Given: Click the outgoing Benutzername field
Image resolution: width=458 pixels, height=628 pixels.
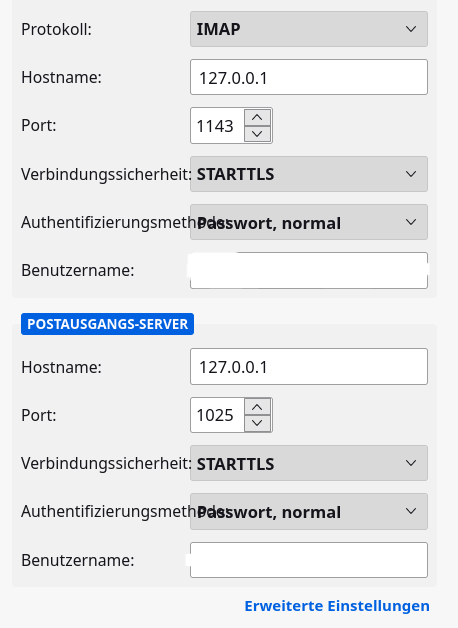Looking at the screenshot, I should [x=309, y=560].
